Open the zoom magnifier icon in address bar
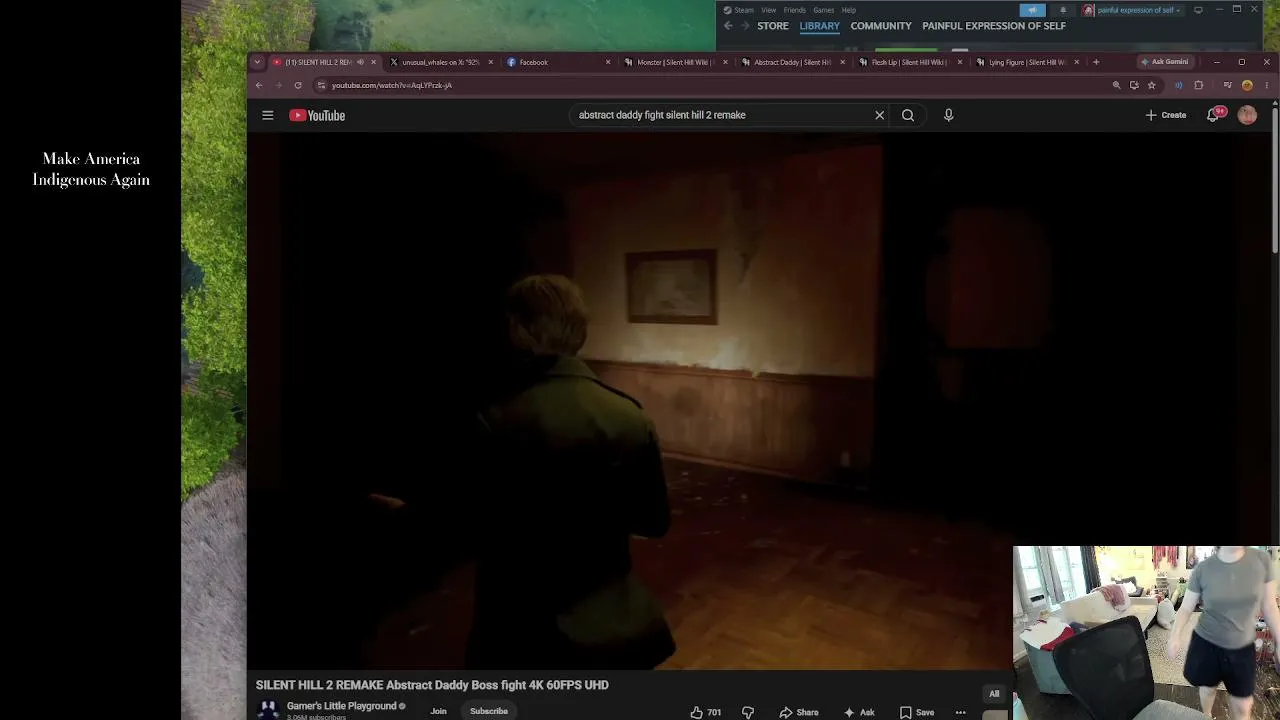Screen dimensions: 1280x720 click(1116, 85)
